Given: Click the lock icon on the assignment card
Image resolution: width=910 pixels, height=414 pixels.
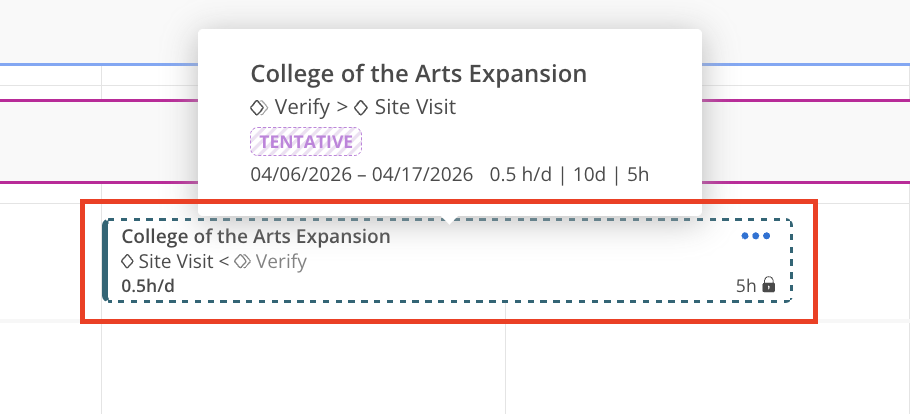Looking at the screenshot, I should coord(769,286).
